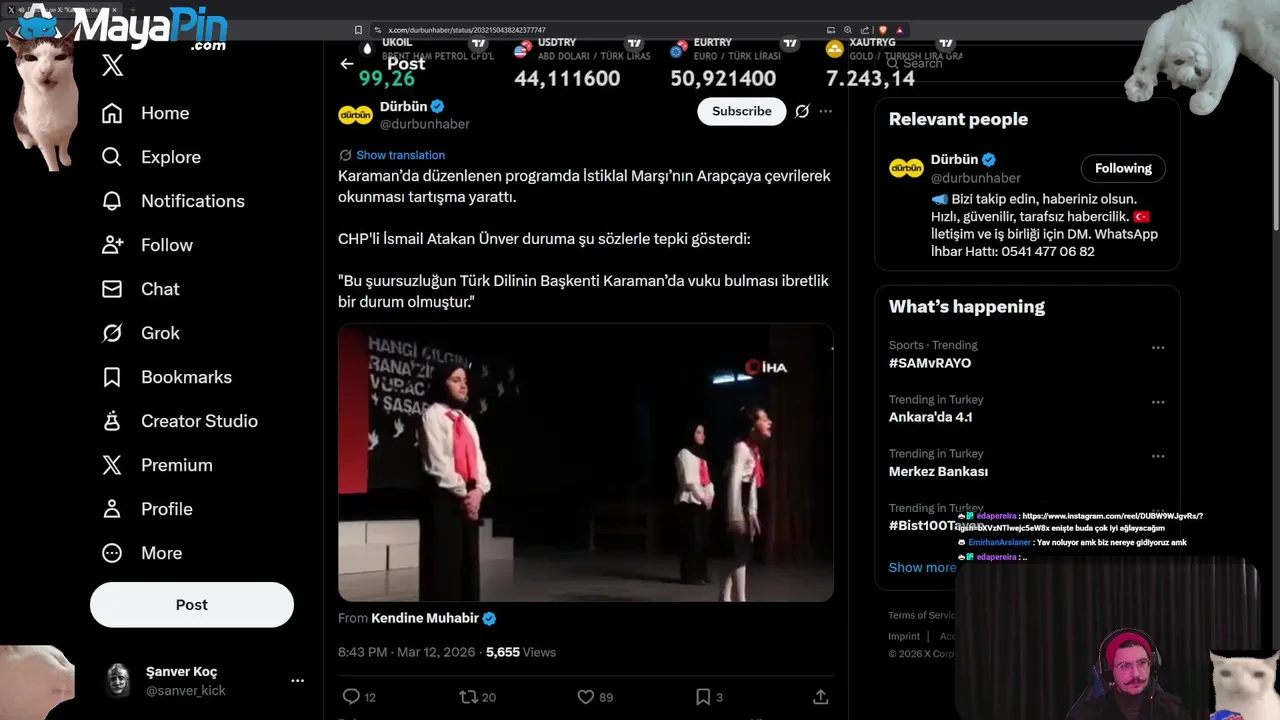
Task: Click the 5,655 Views count
Action: coord(520,652)
